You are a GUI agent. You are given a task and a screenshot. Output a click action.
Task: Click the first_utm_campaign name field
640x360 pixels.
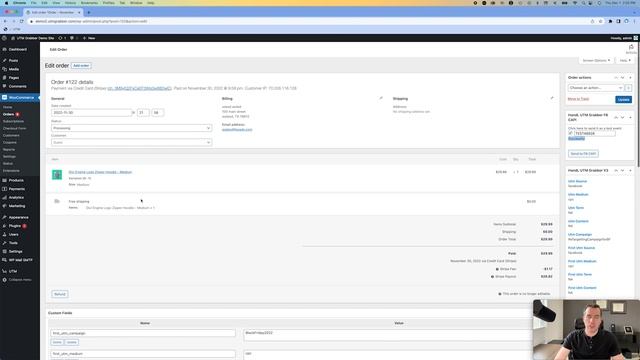click(x=143, y=333)
